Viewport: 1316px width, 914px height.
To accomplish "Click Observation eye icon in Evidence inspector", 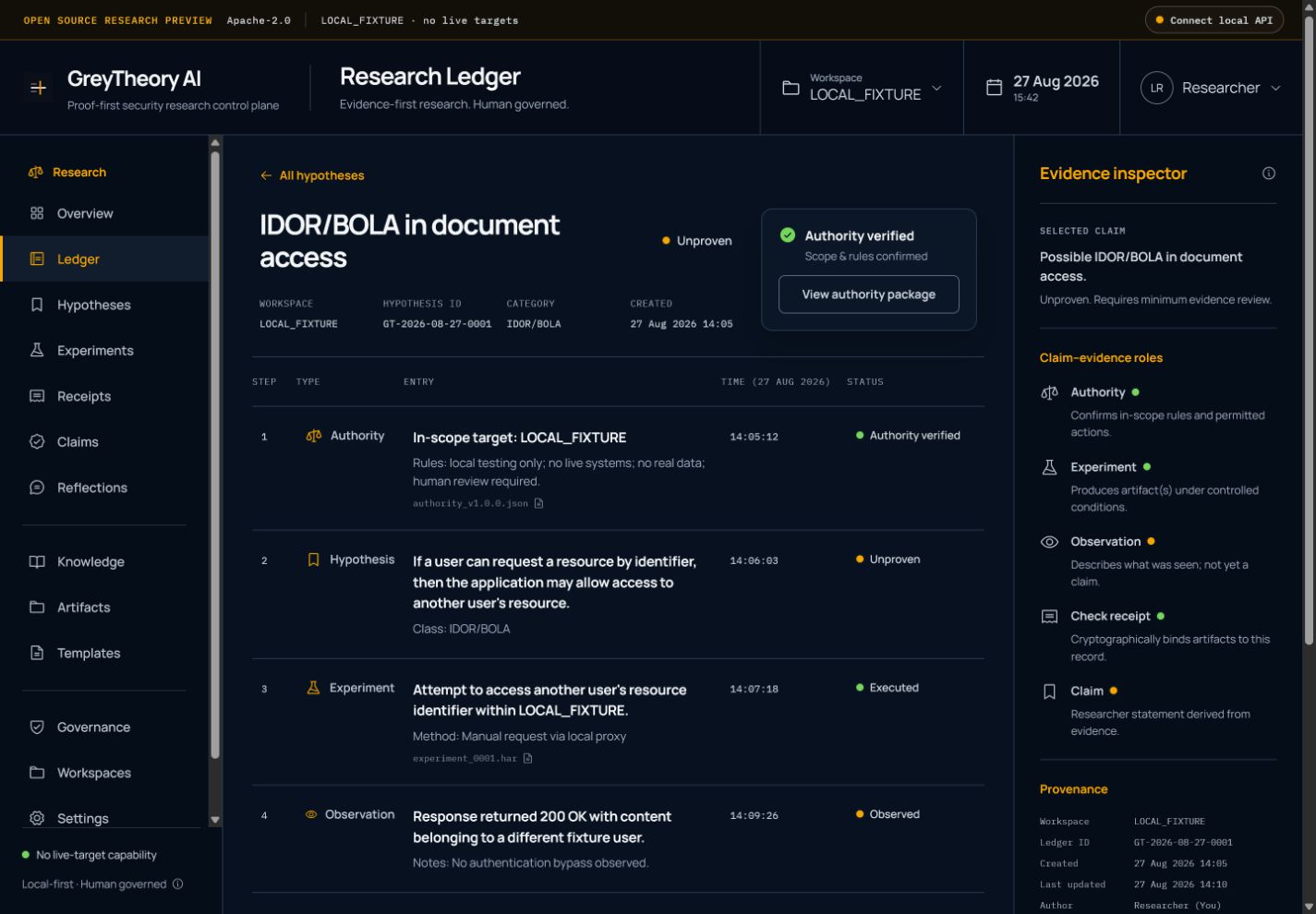I will pyautogui.click(x=1049, y=542).
